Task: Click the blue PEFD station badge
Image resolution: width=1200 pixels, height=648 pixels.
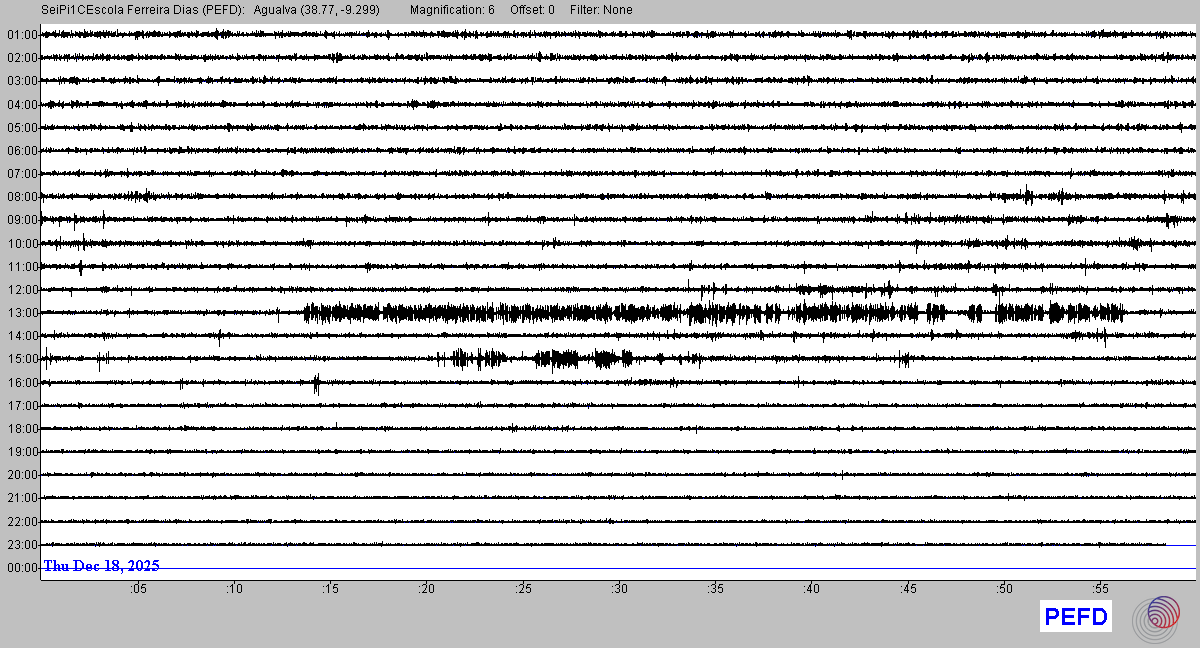Action: point(1076,617)
